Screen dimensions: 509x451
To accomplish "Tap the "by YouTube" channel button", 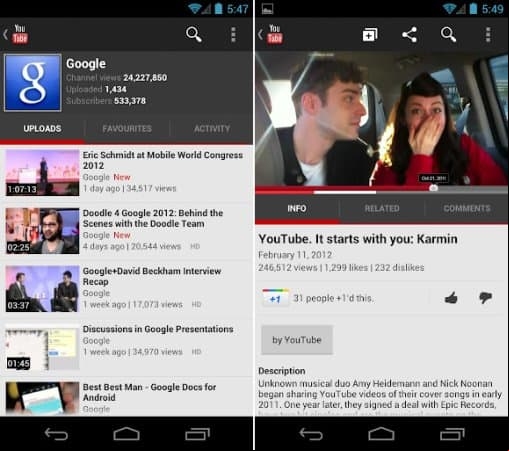I will (297, 340).
